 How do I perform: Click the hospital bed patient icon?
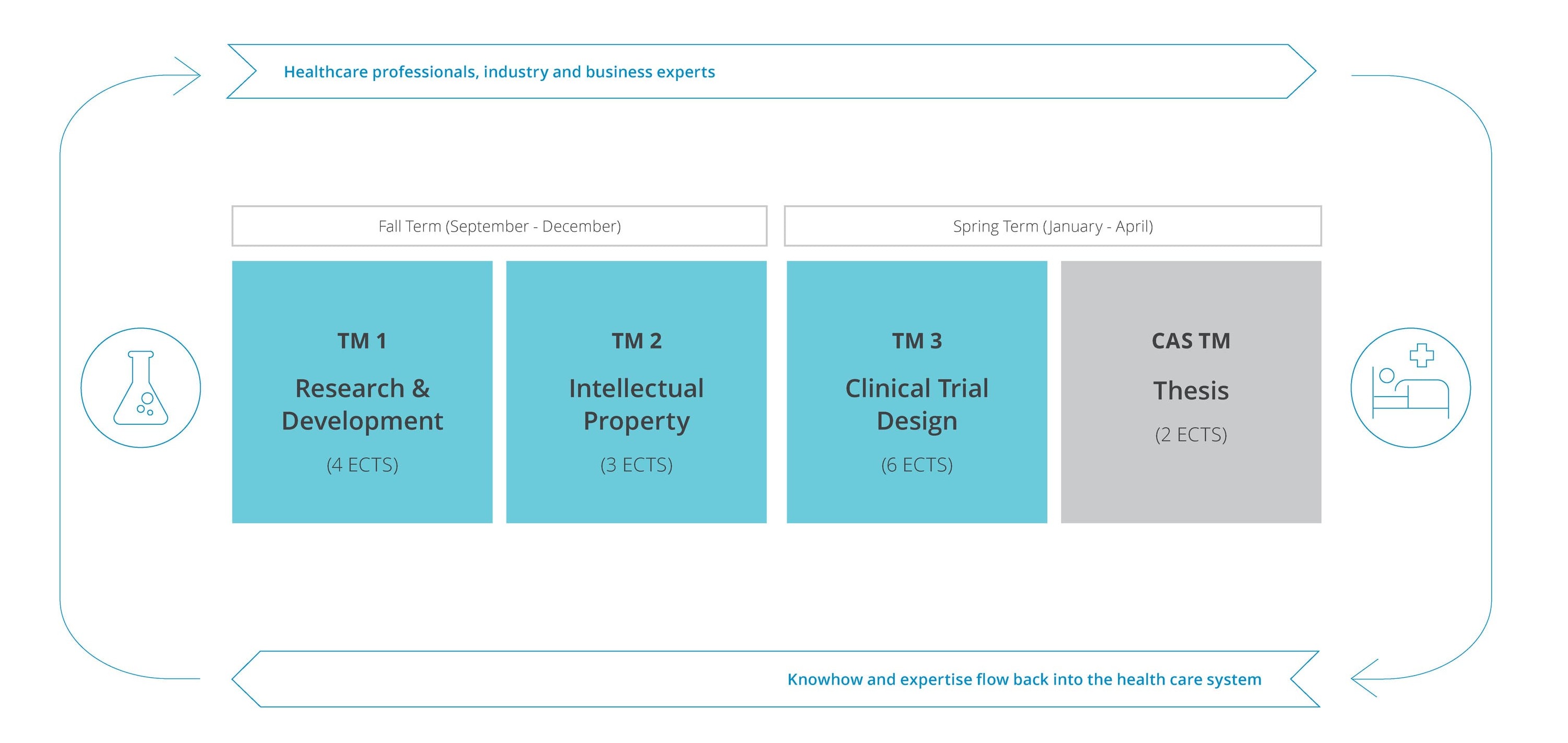(x=1410, y=388)
